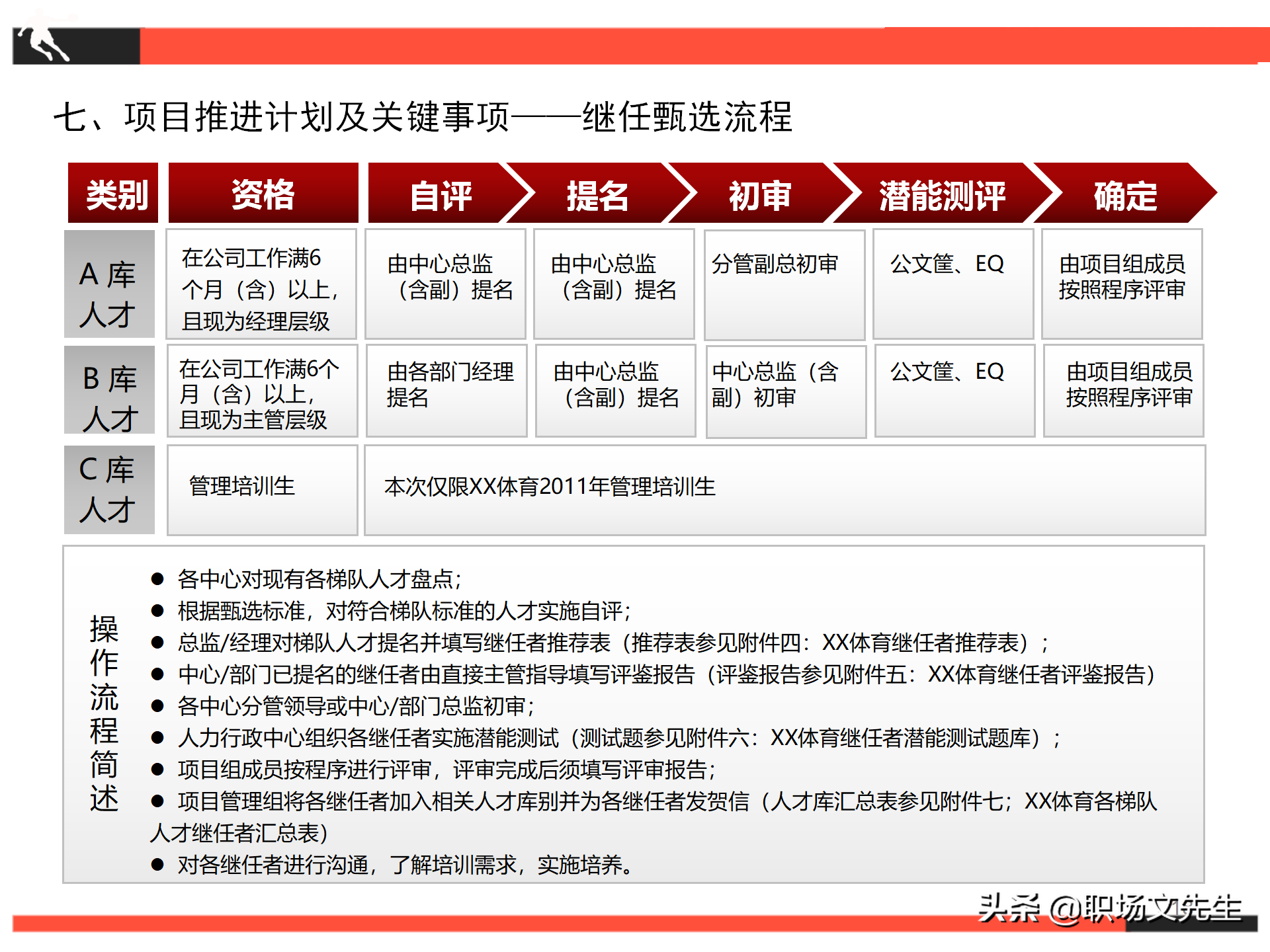Select the 确定 process arrow

[x=1124, y=193]
